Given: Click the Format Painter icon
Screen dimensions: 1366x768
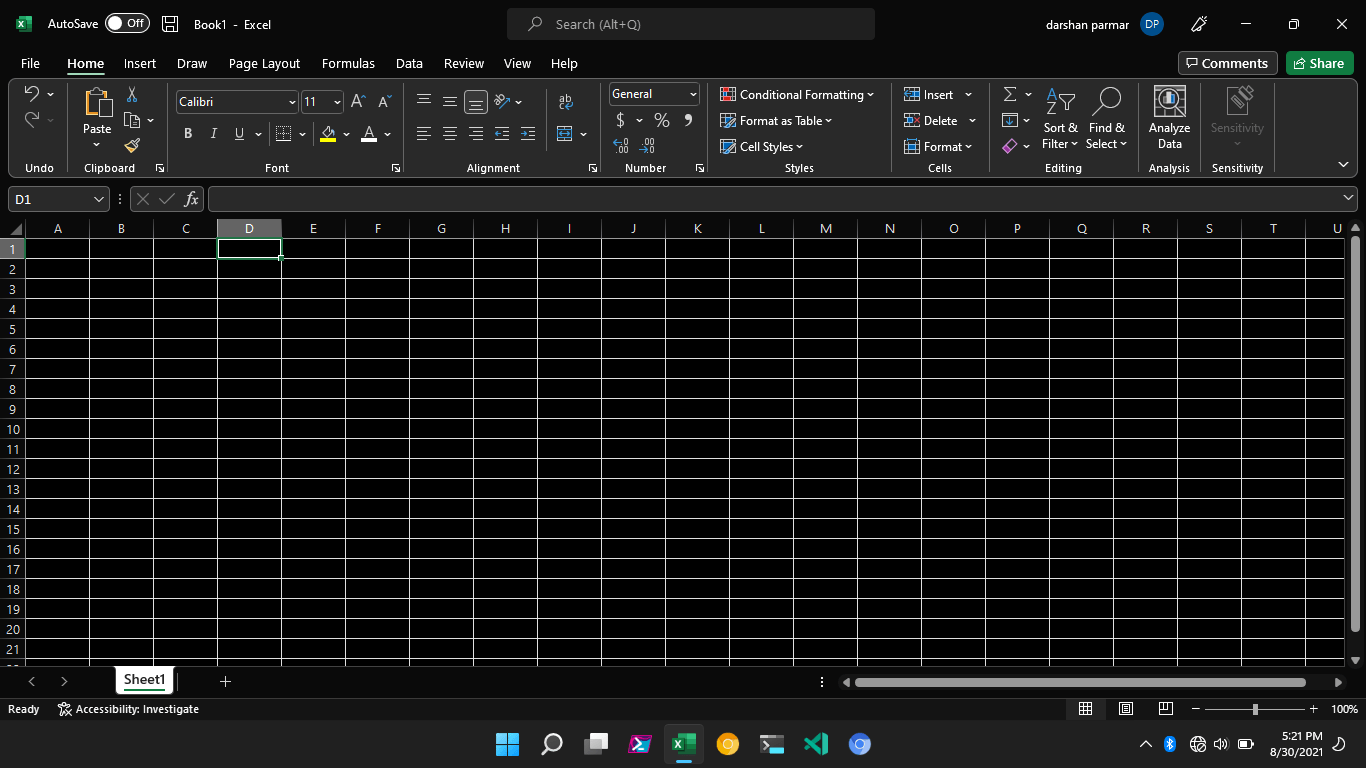Looking at the screenshot, I should (131, 145).
